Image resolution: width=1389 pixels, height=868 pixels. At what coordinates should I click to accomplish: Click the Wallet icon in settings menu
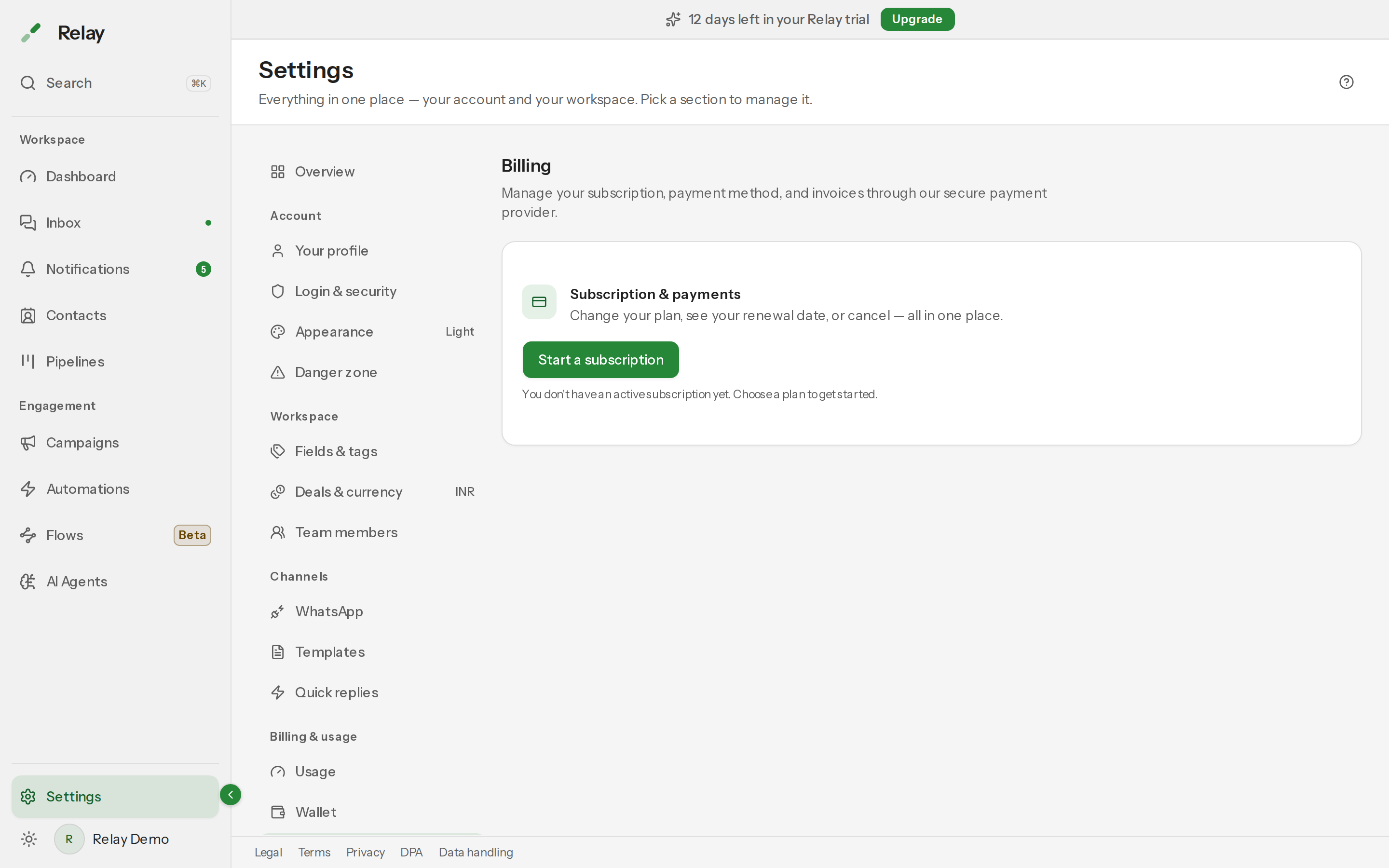point(278,813)
